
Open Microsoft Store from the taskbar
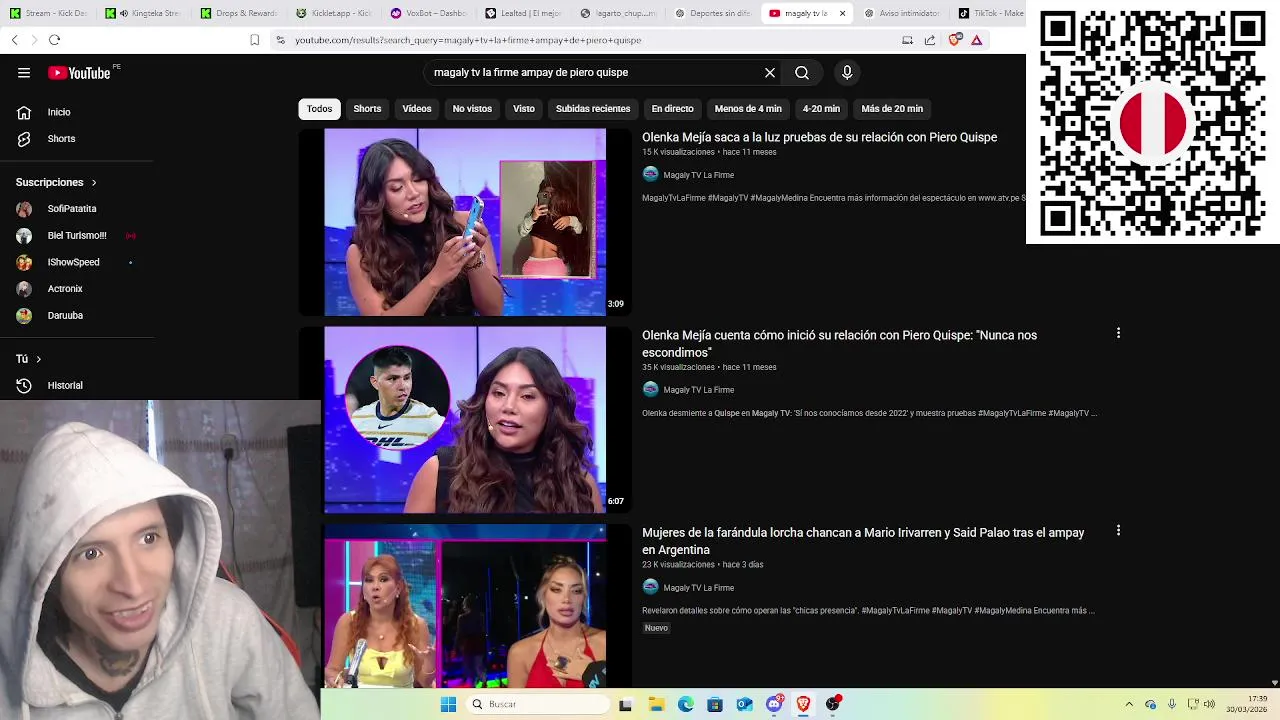[715, 704]
